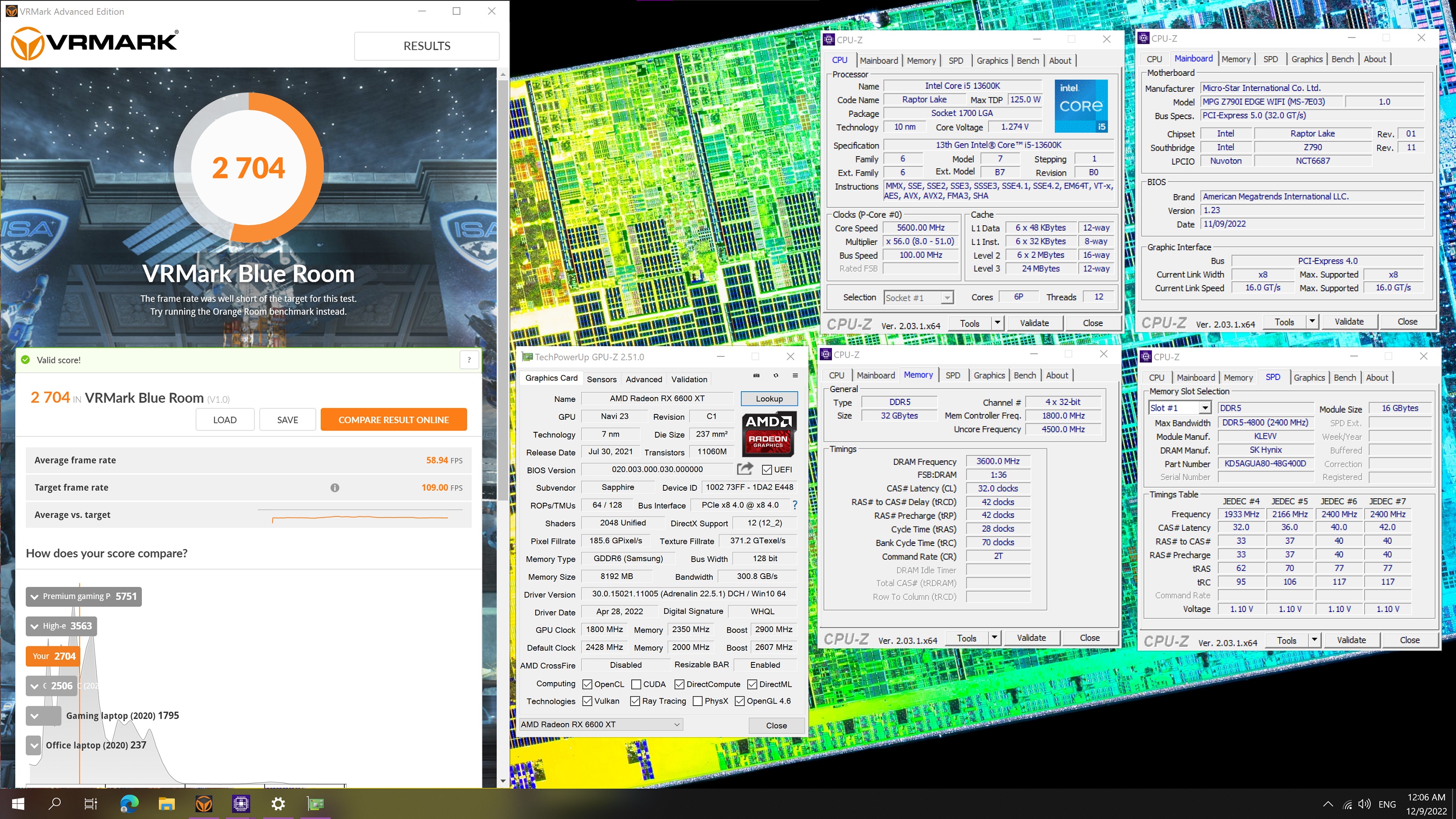Viewport: 1456px width, 819px height.
Task: Open network icon in system tray
Action: [x=1348, y=804]
